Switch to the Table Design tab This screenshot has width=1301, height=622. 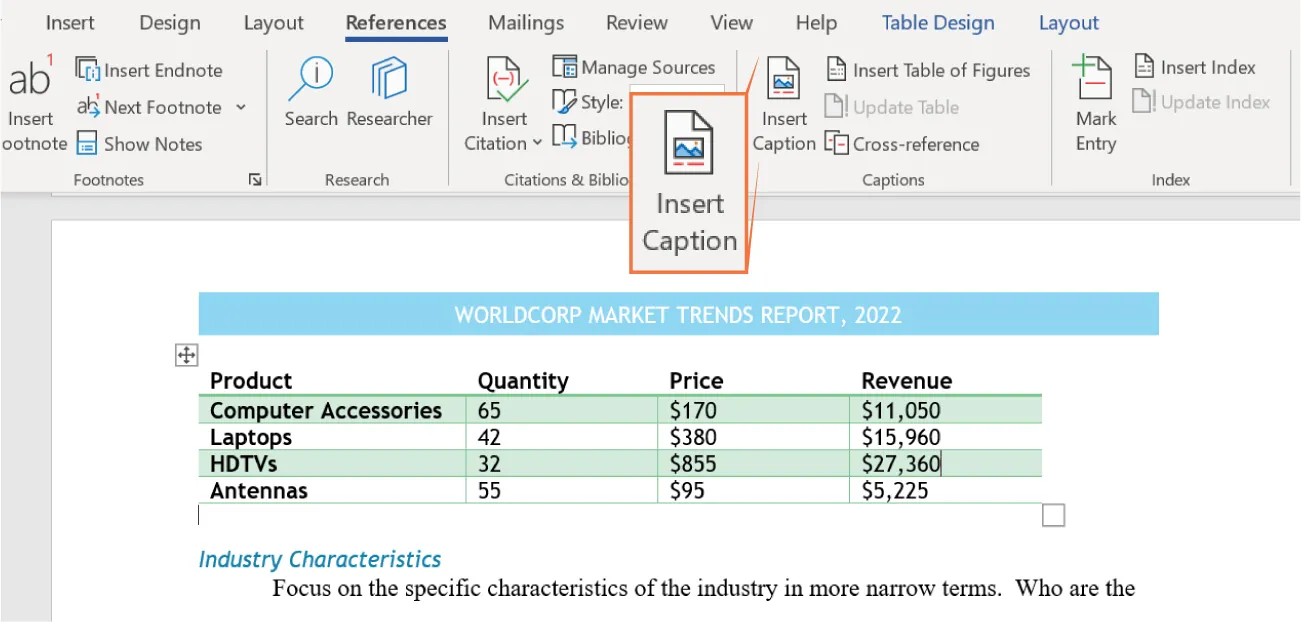click(937, 22)
